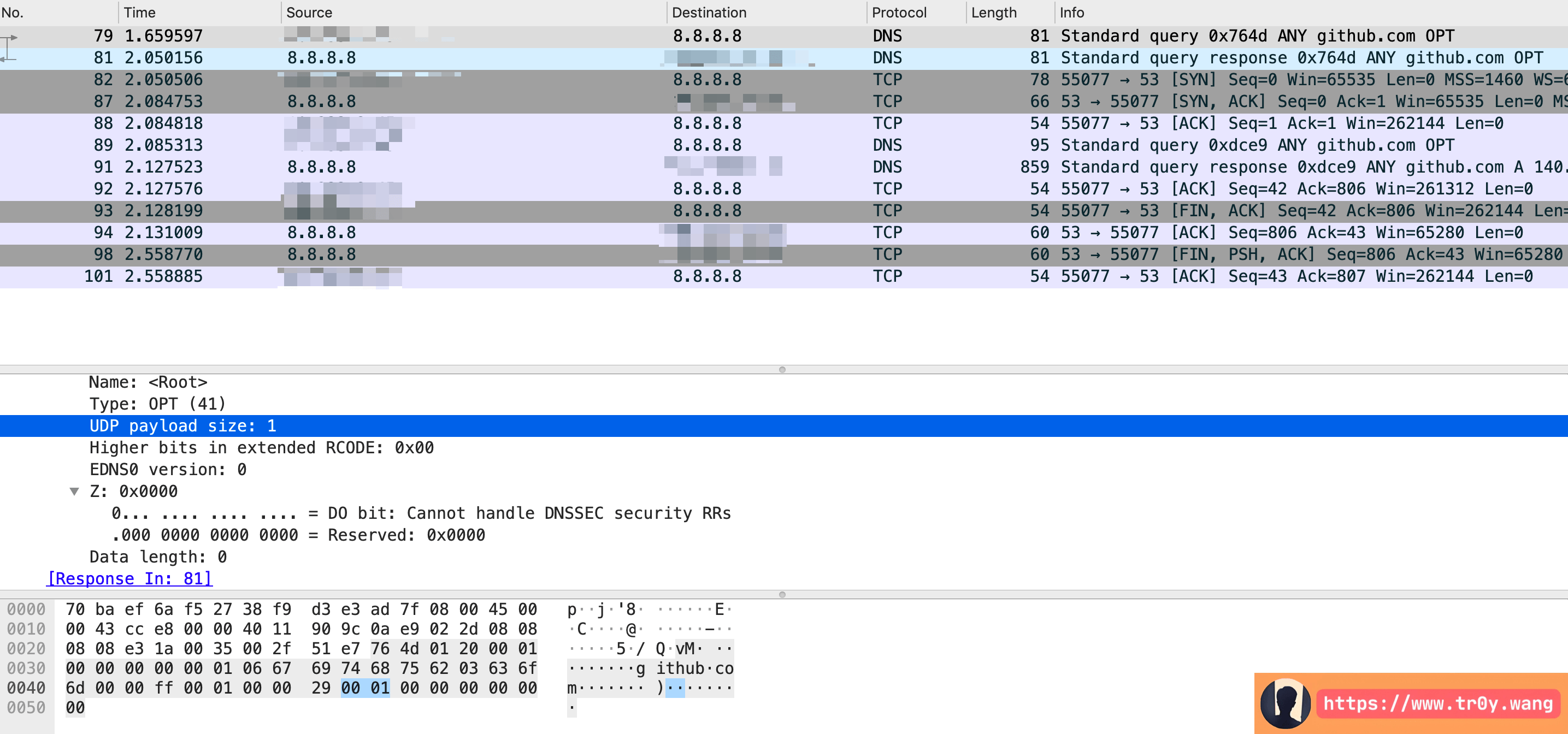Click the Source column header
Screen dimensions: 1568x734
coord(309,12)
